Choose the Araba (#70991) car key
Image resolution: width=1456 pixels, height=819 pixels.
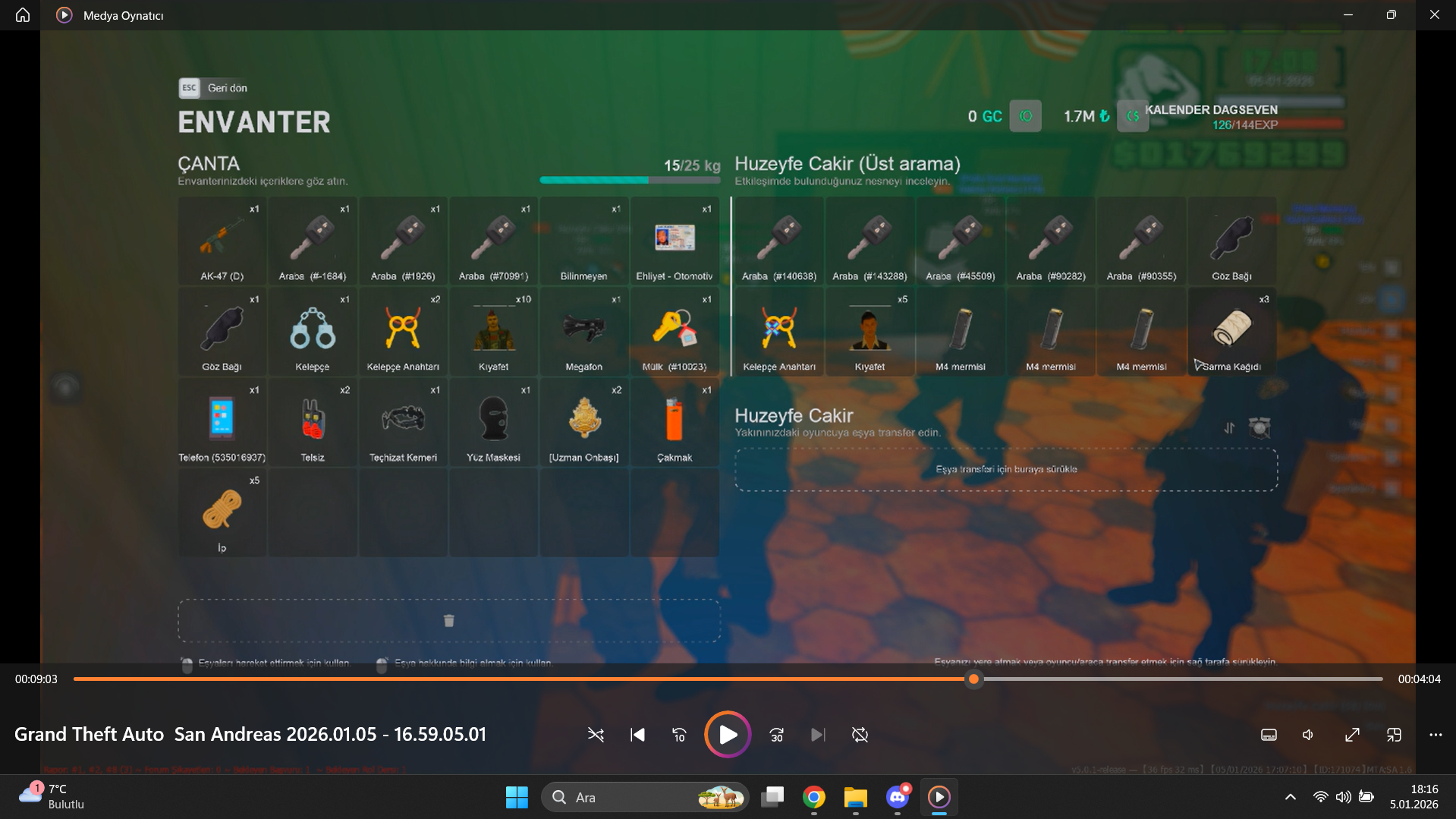coord(493,241)
